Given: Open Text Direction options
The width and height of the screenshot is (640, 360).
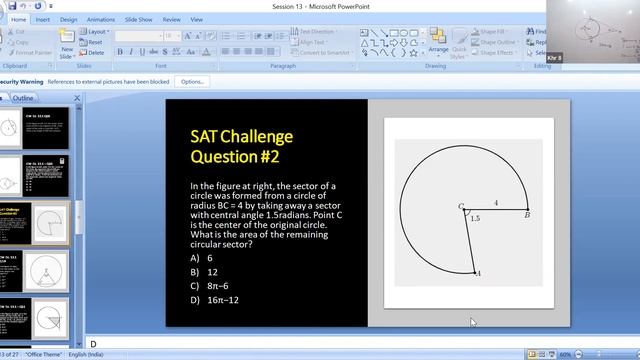Looking at the screenshot, I should tap(314, 31).
